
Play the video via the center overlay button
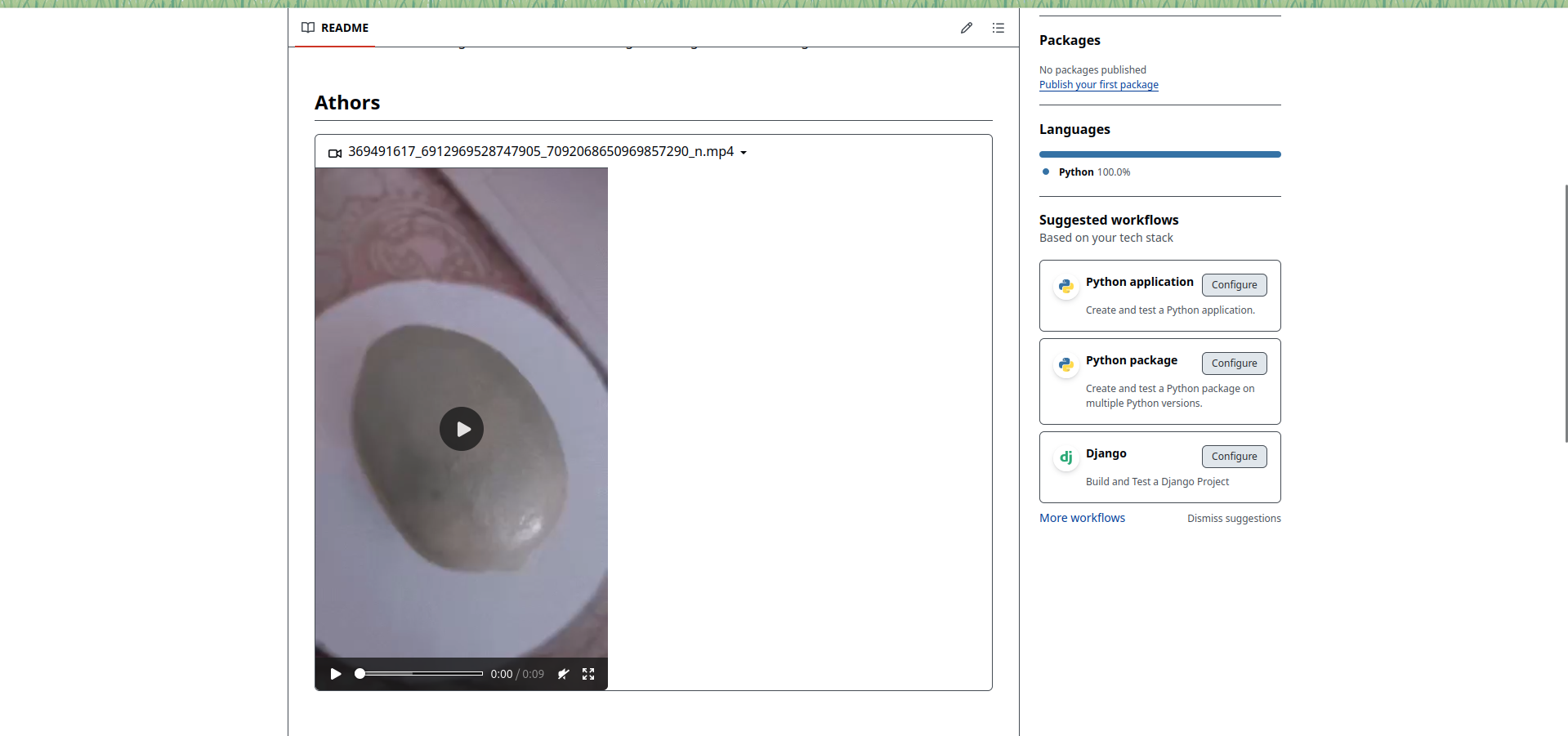click(461, 429)
